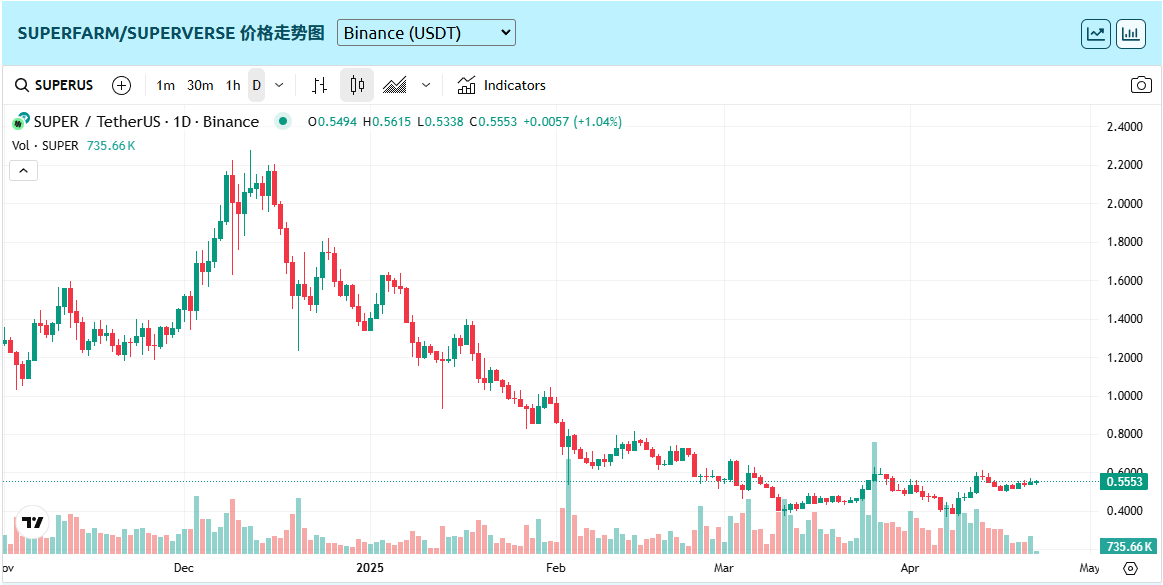Screen dimensions: 1163x585
Task: Select the 1m timeframe
Action: tap(166, 85)
